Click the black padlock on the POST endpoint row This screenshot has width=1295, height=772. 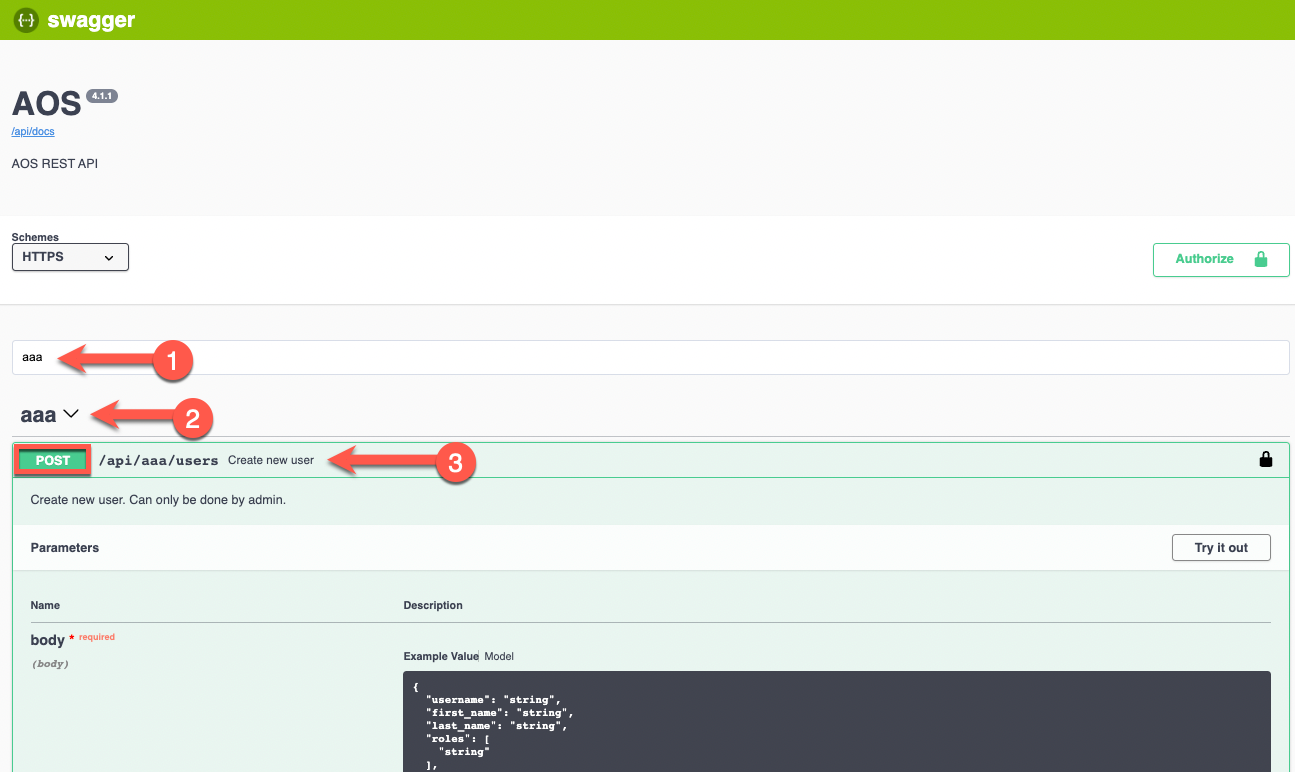(x=1265, y=458)
